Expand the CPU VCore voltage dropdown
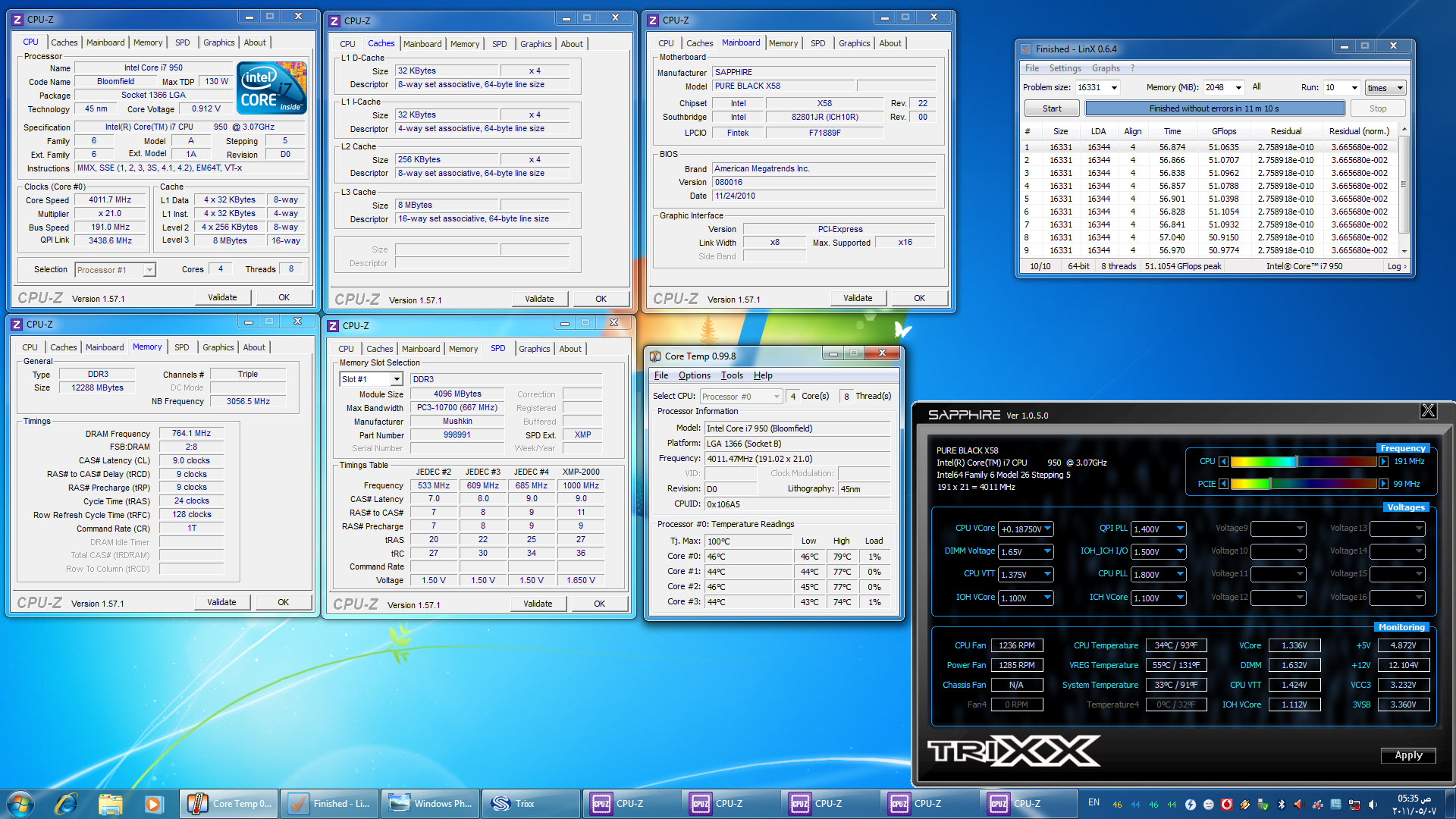Screen dimensions: 1456x819 coord(1047,529)
